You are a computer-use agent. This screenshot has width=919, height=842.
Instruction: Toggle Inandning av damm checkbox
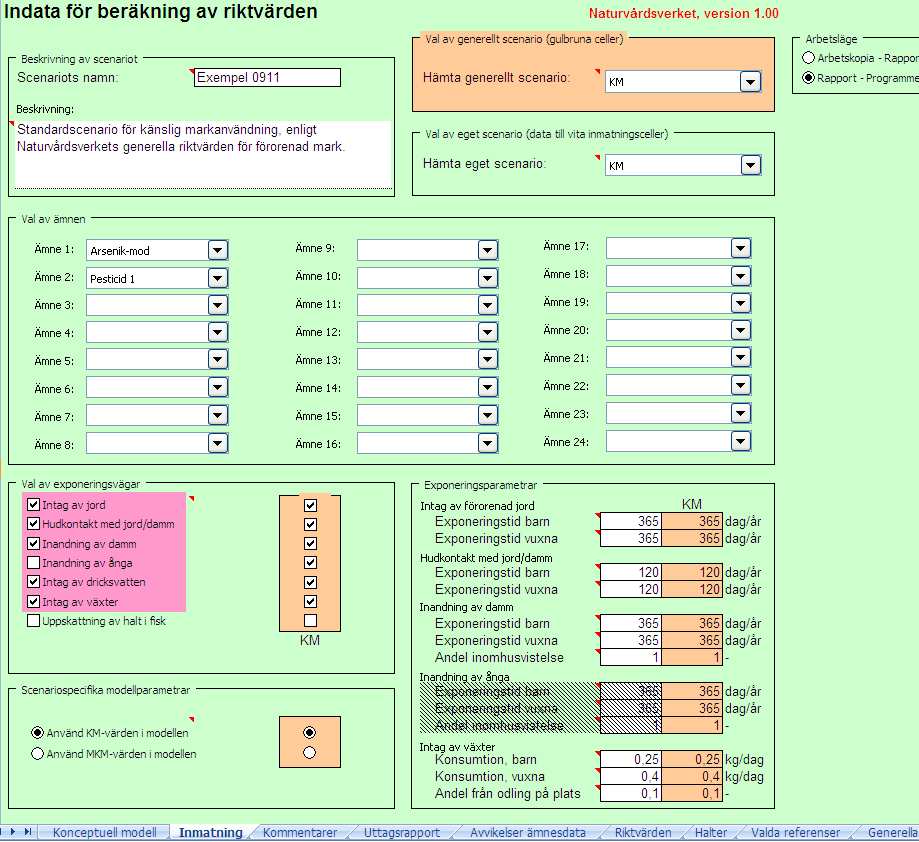tap(33, 544)
